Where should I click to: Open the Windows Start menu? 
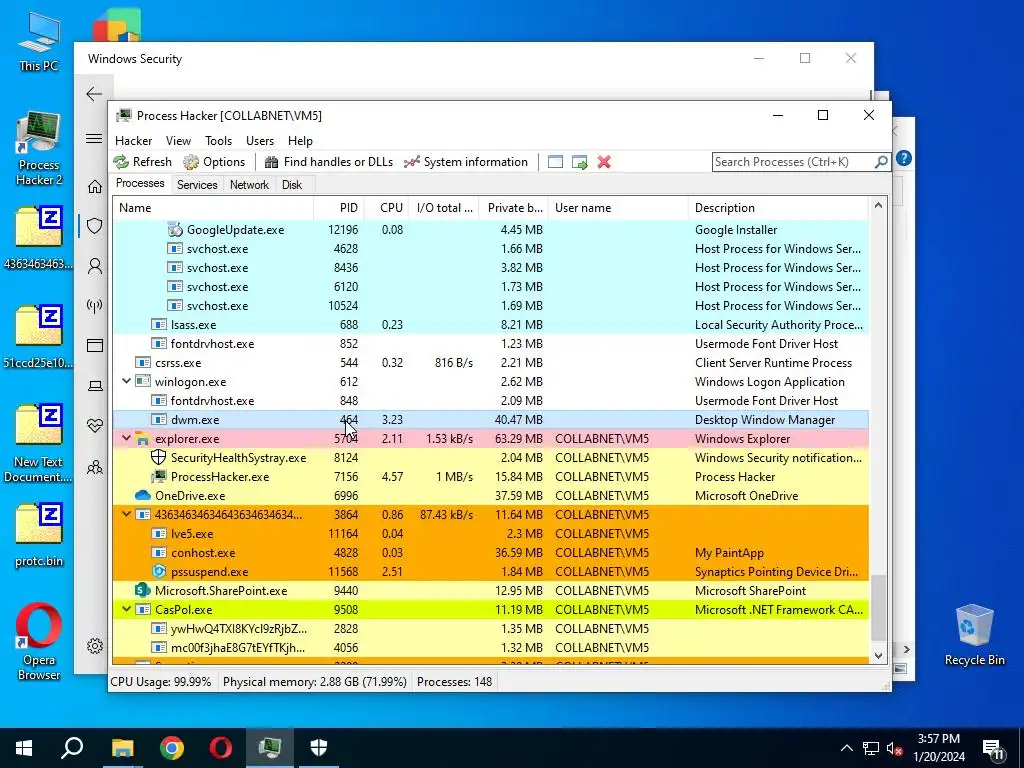(x=24, y=748)
